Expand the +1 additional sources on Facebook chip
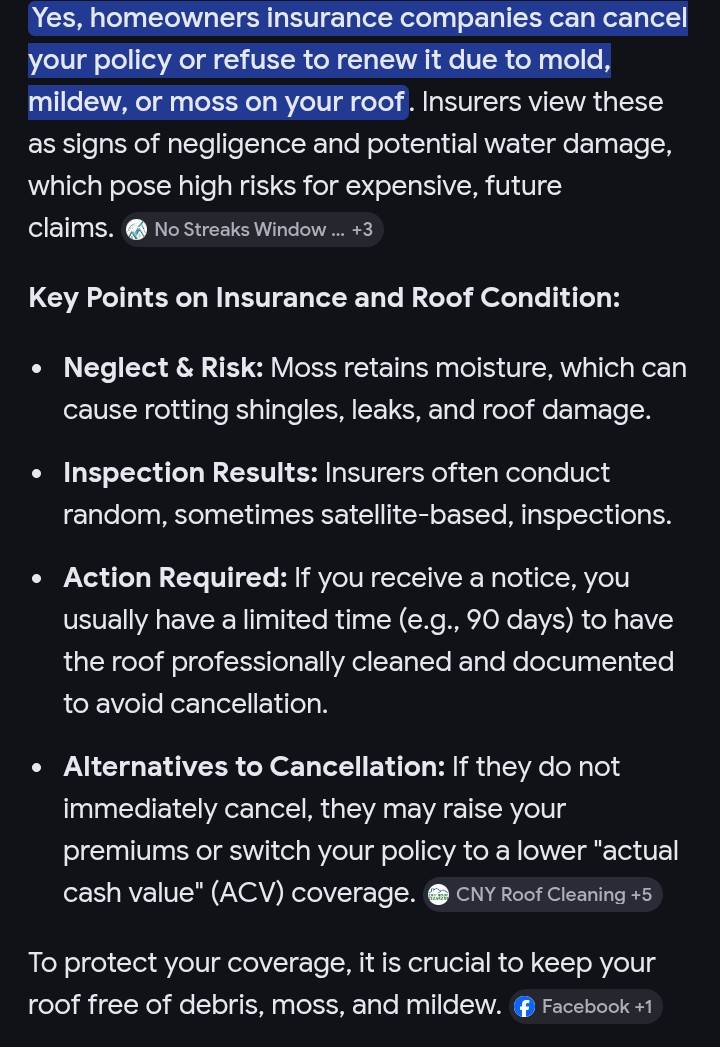The image size is (720, 1047). (x=643, y=1007)
